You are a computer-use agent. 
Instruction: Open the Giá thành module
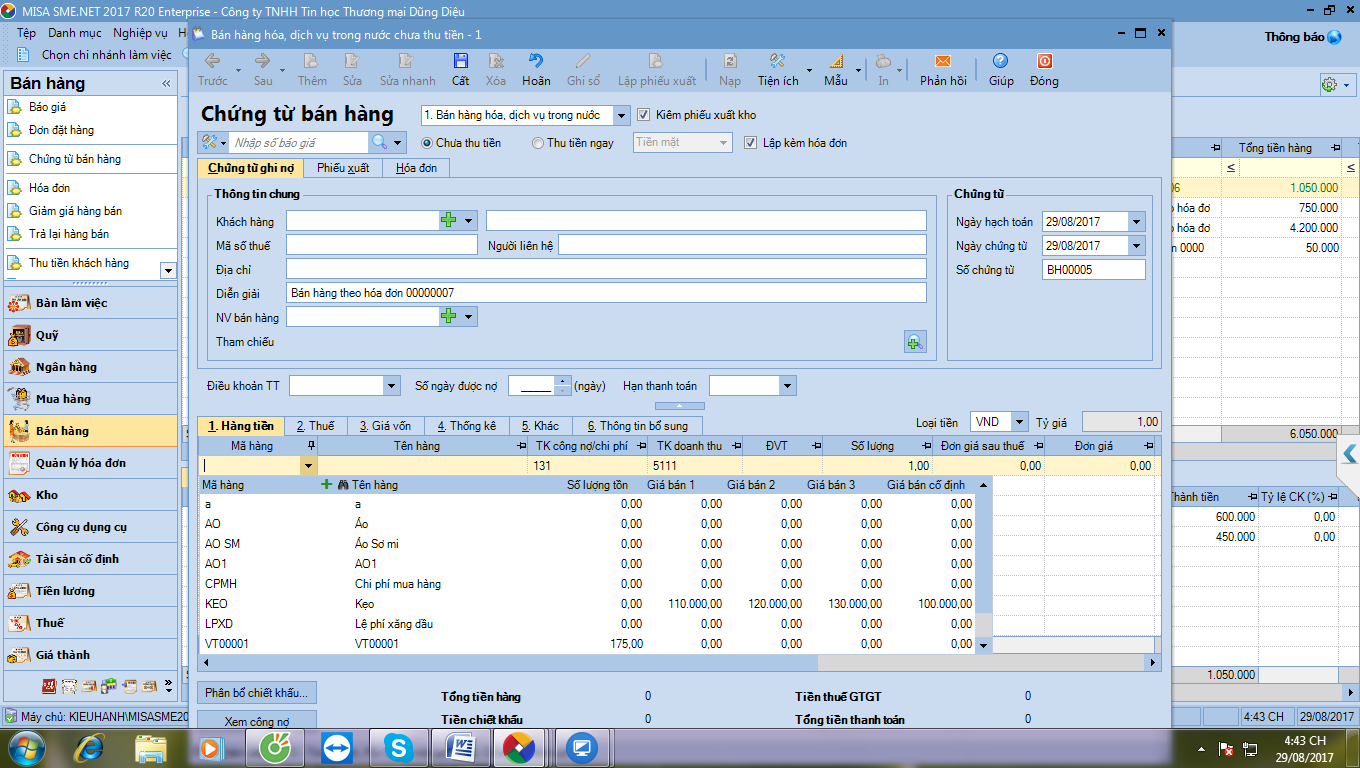coord(90,655)
